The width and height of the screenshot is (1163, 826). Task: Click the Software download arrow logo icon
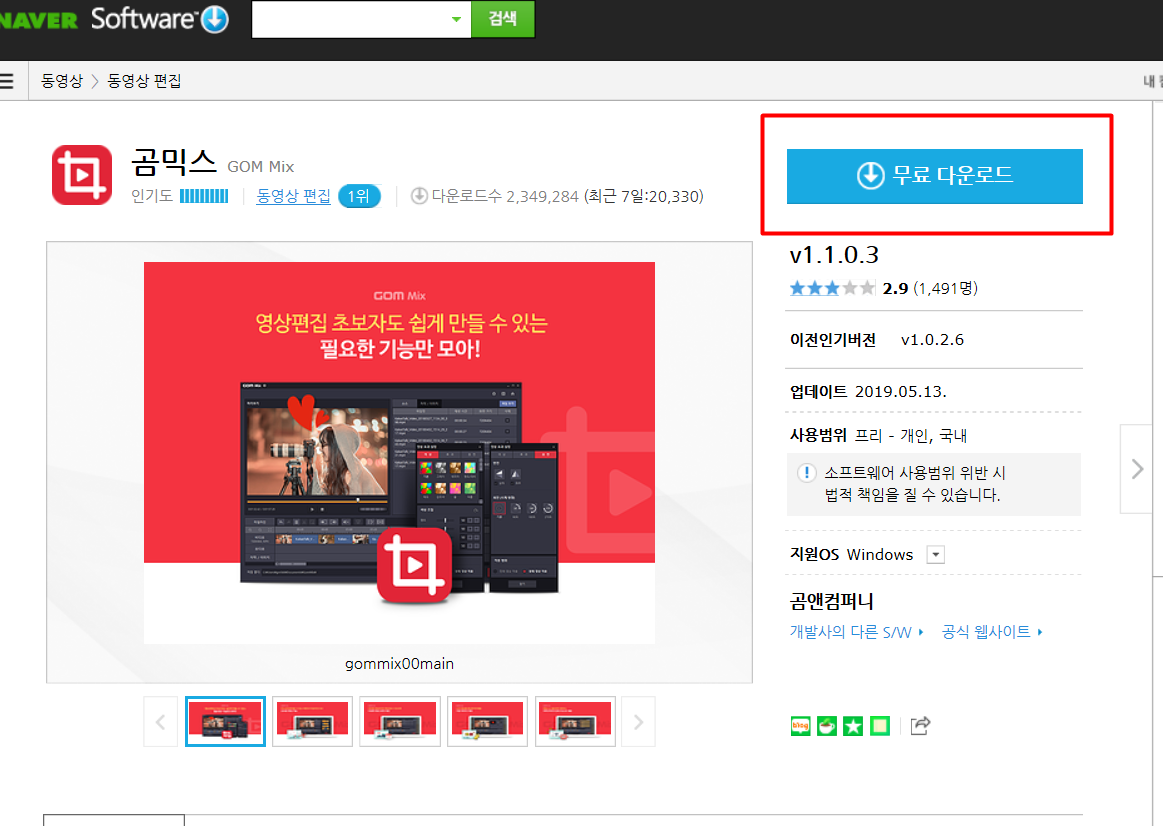click(215, 19)
